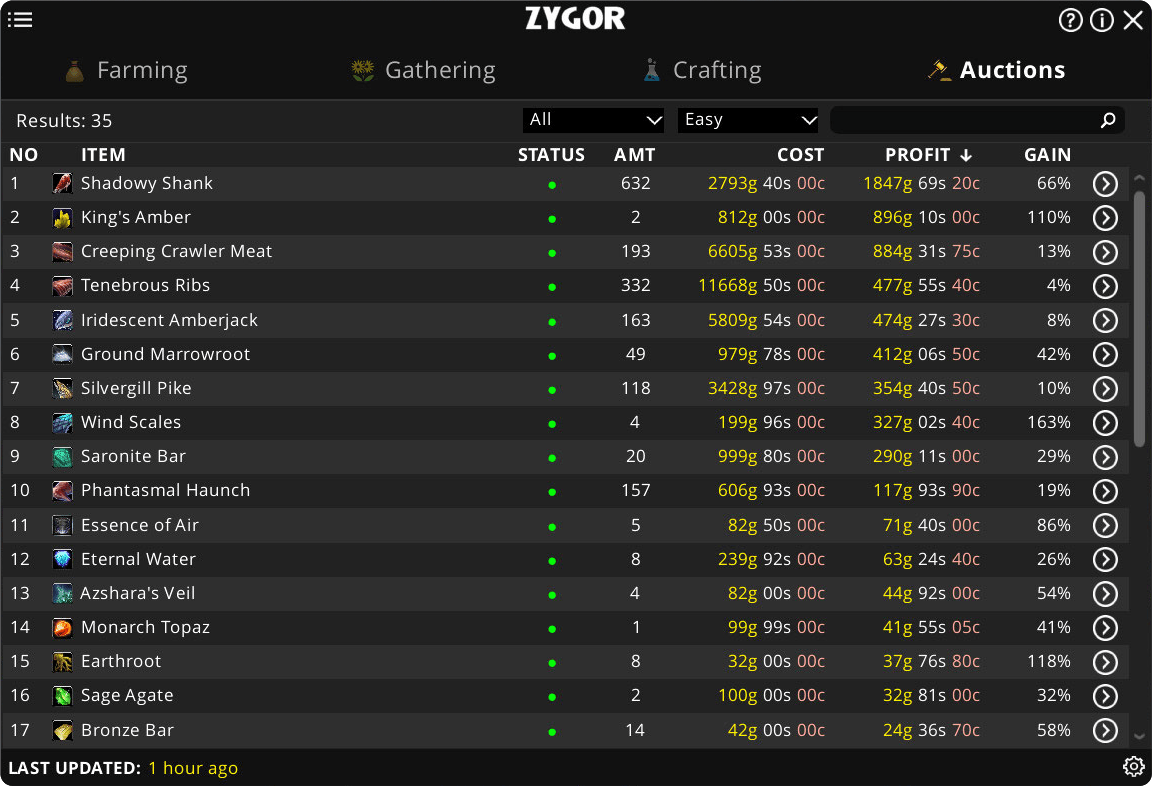Open details arrow for Tenebrous Ribs
This screenshot has height=786, width=1152.
point(1105,286)
